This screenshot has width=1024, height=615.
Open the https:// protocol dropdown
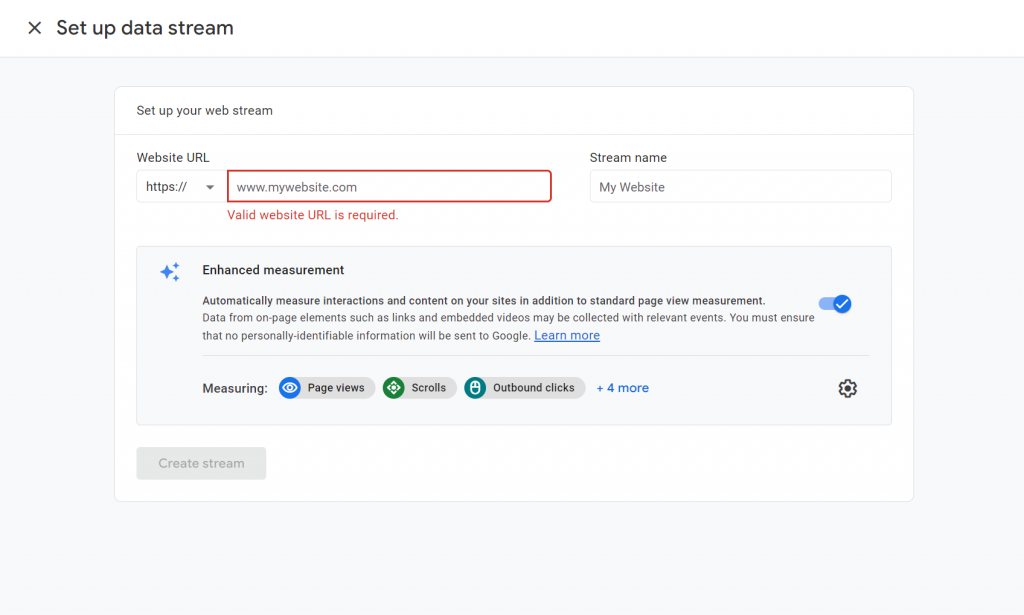tap(180, 186)
